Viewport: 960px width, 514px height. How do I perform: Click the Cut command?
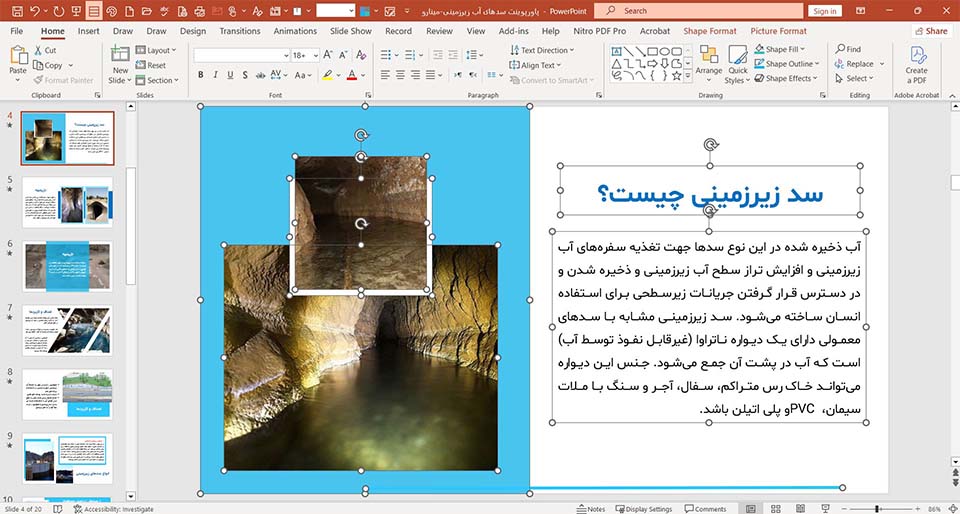(45, 50)
